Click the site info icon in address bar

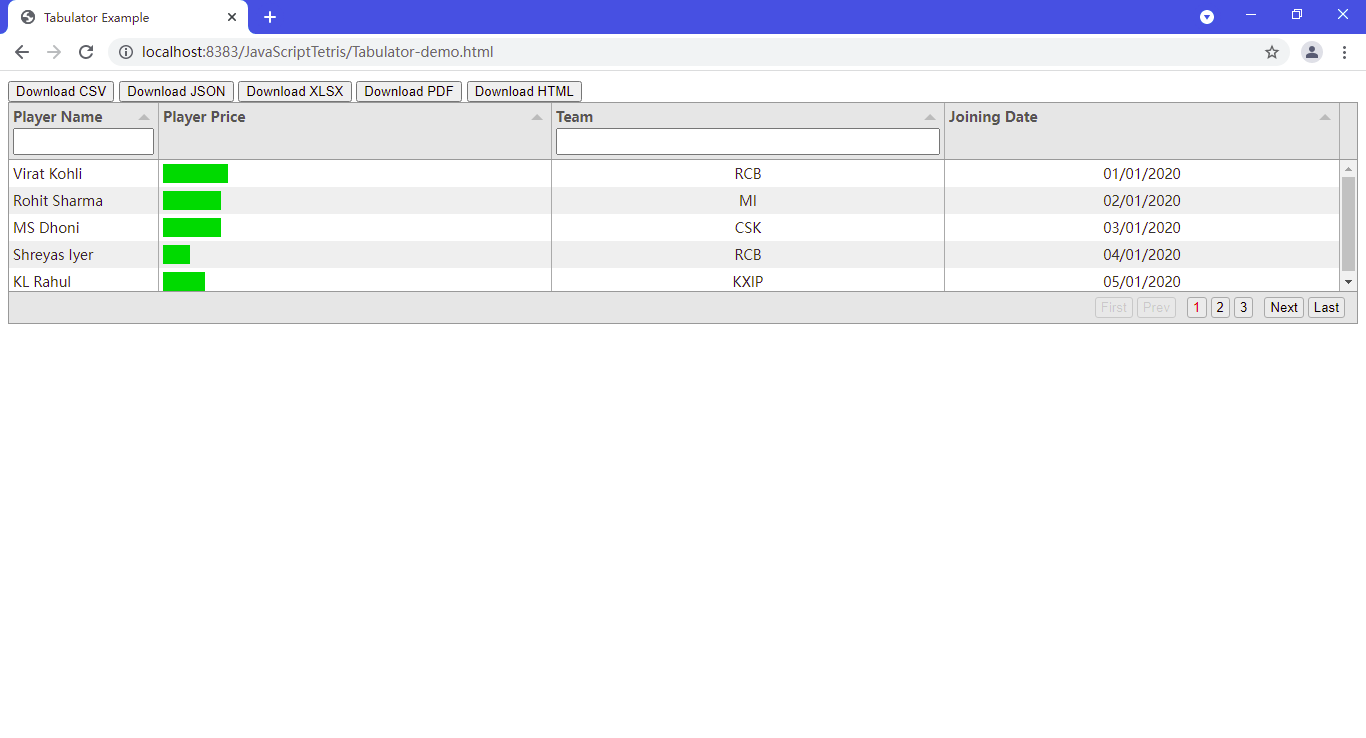point(126,52)
